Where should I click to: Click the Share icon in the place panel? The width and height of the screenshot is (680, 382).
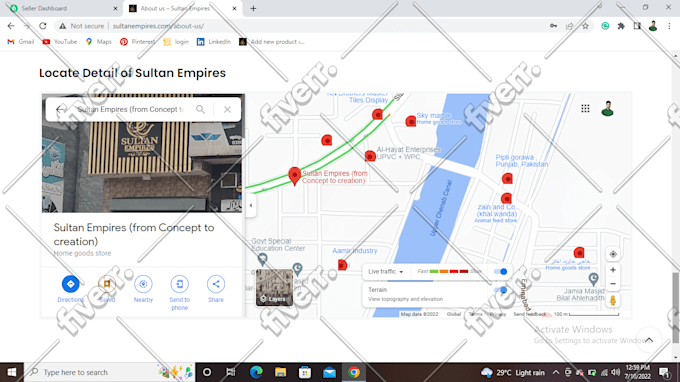pos(216,284)
